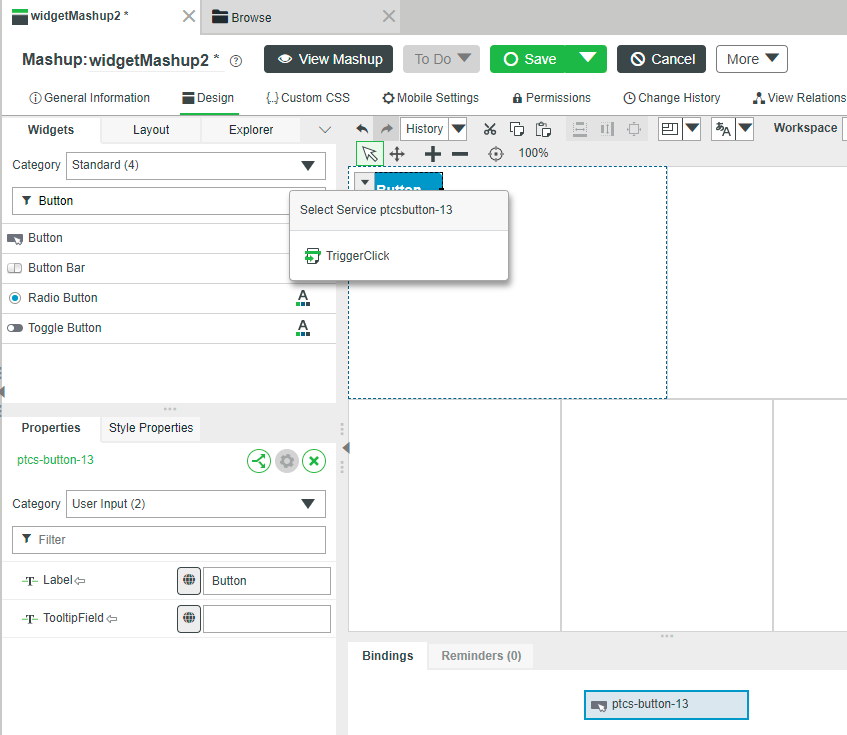The image size is (847, 735).
Task: Click the scissors cut icon
Action: [x=489, y=129]
